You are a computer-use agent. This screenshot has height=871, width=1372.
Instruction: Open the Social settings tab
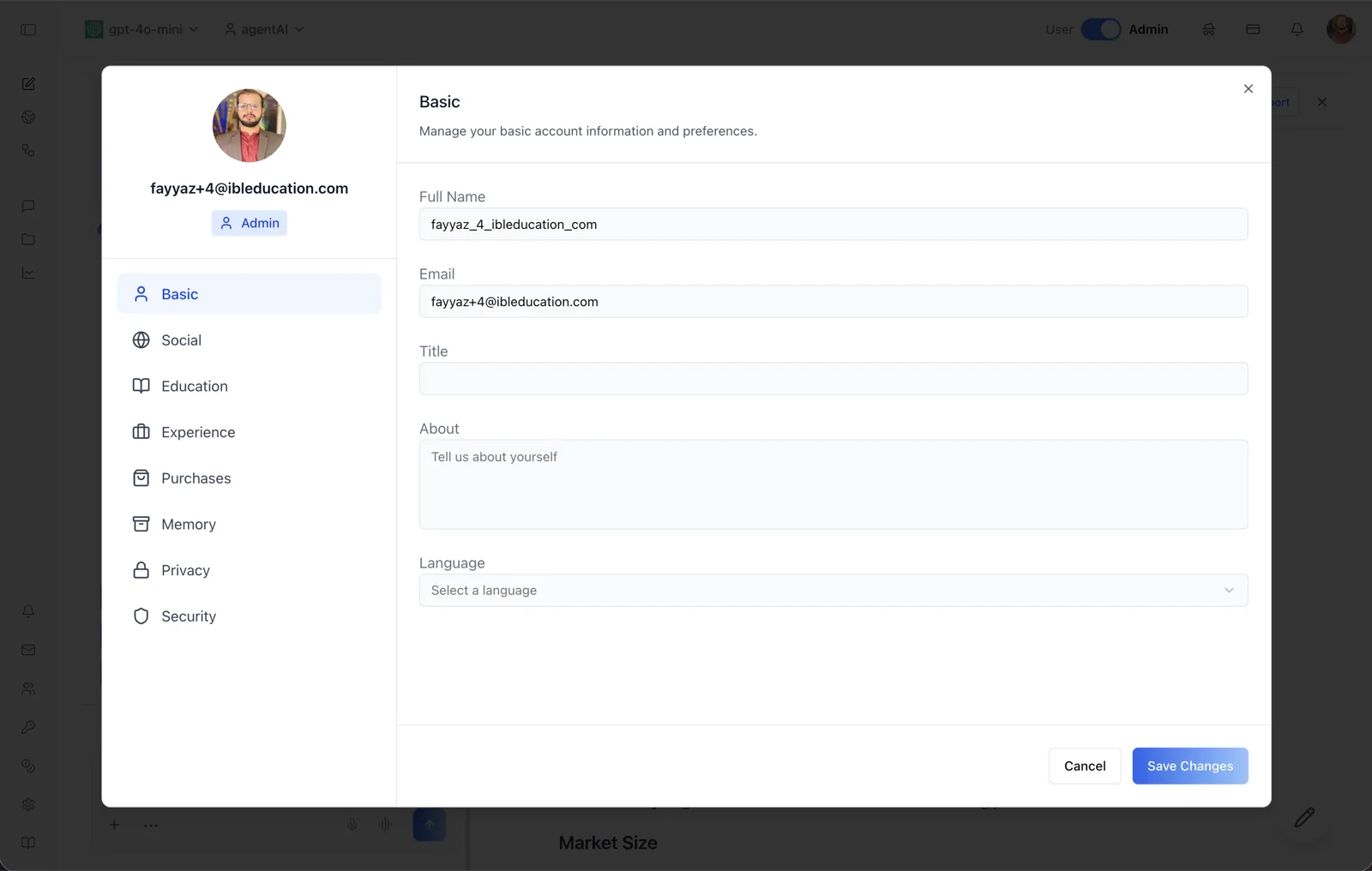[x=249, y=340]
